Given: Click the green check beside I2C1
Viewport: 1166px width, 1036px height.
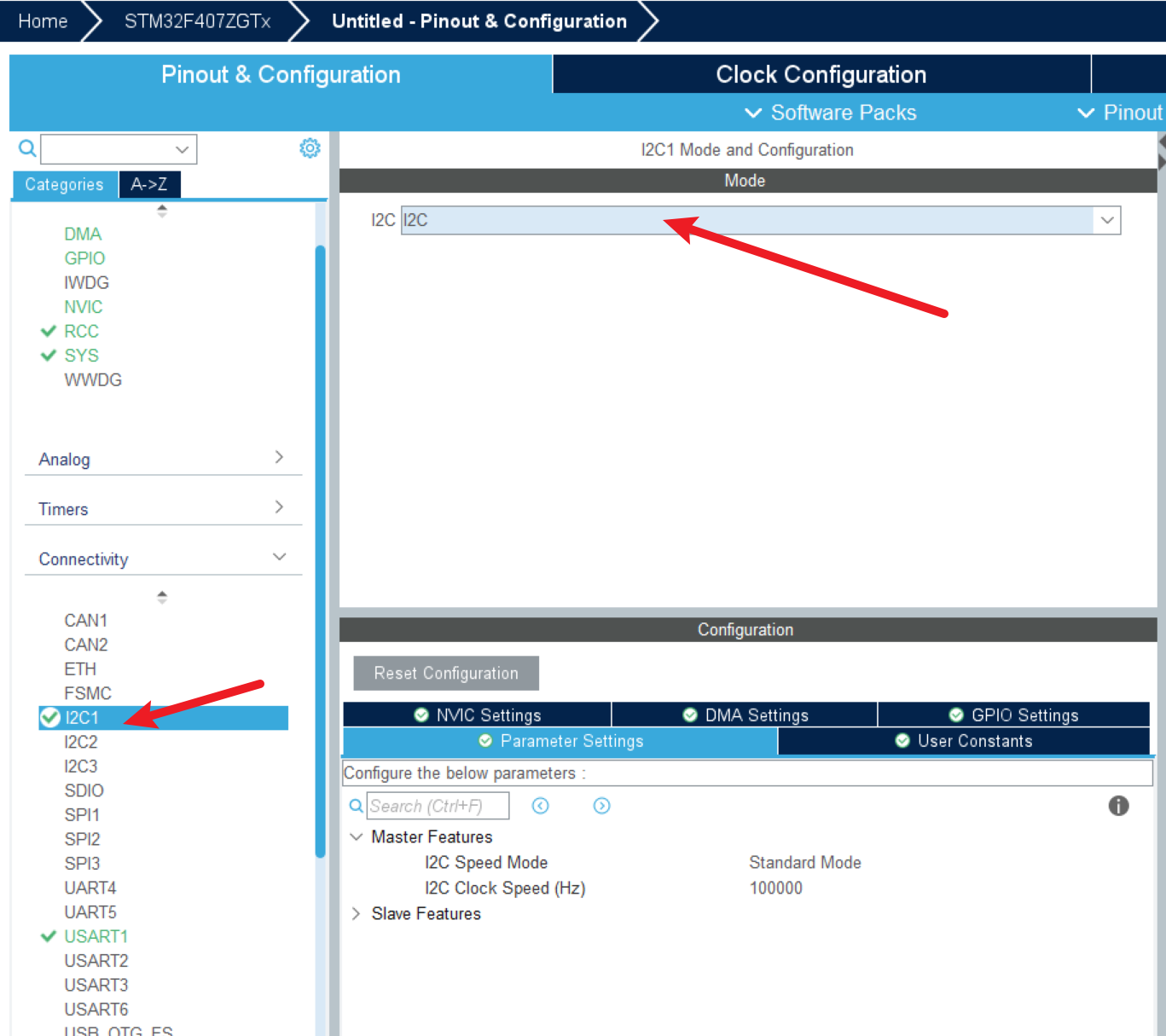Looking at the screenshot, I should pyautogui.click(x=50, y=718).
